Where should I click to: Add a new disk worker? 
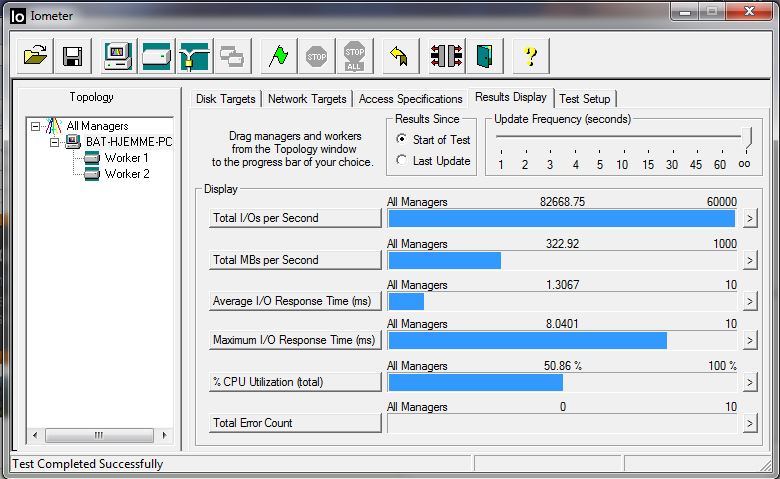(156, 56)
